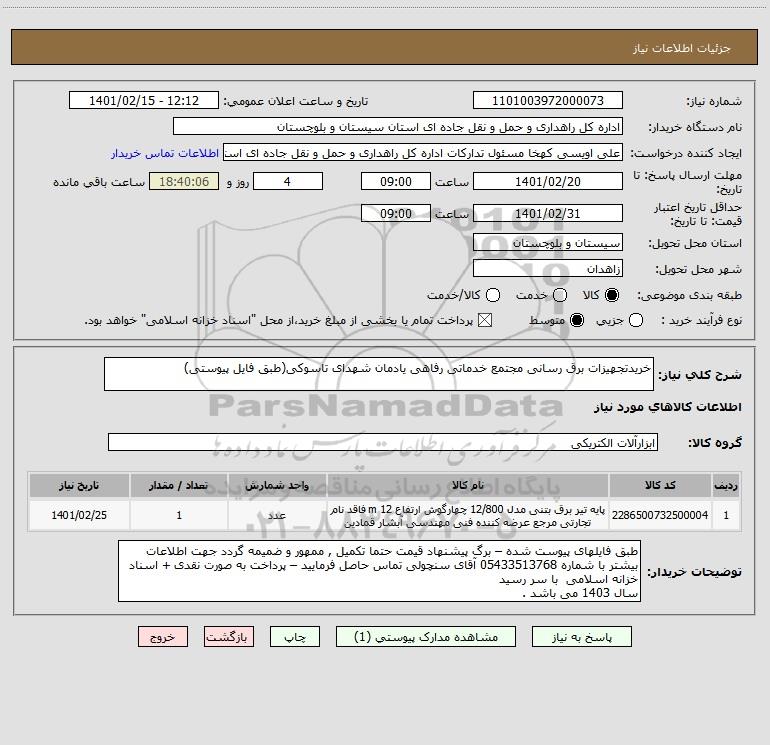Click تعداد / مقدار column header
770x745 pixels.
pos(179,485)
